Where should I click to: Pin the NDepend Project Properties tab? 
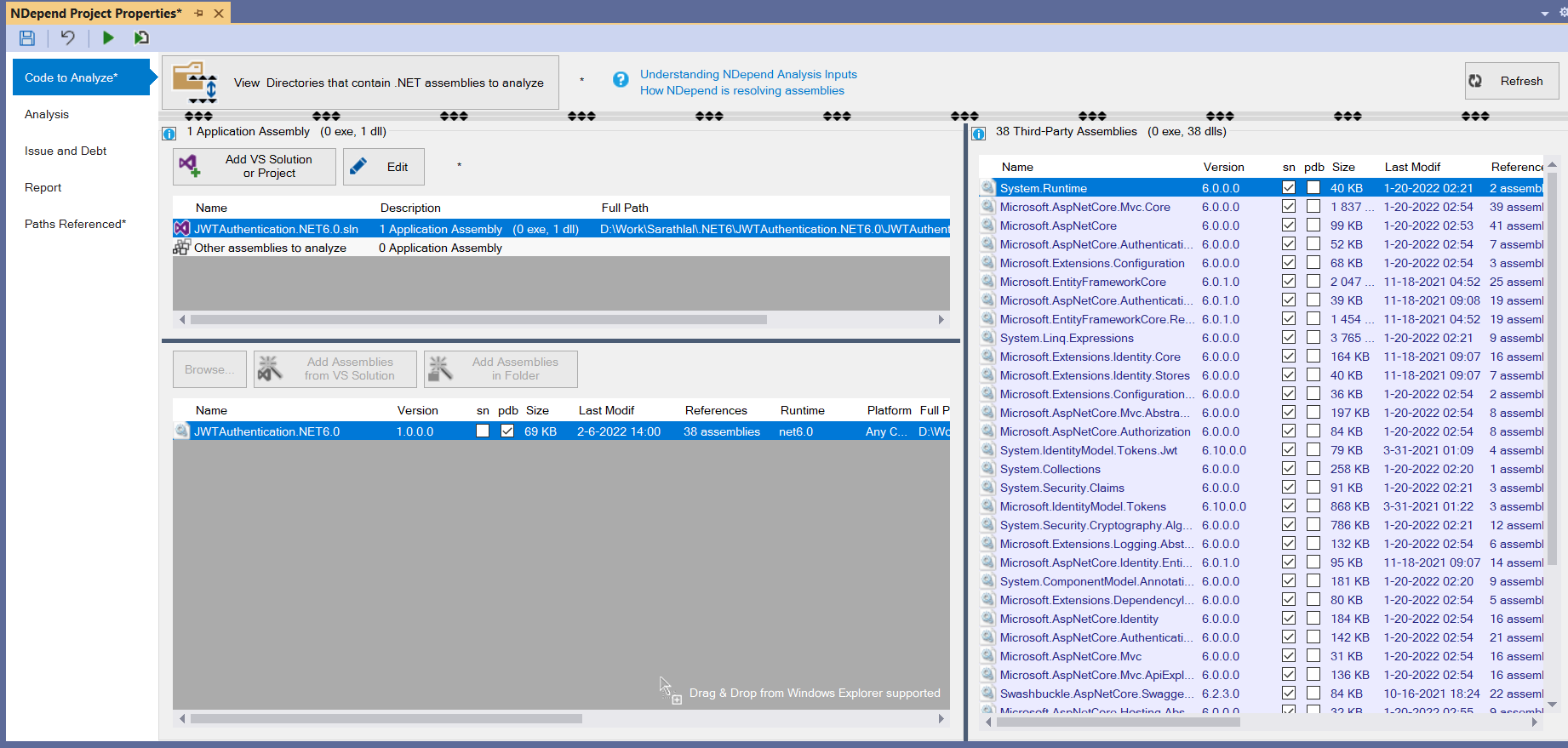tap(198, 14)
